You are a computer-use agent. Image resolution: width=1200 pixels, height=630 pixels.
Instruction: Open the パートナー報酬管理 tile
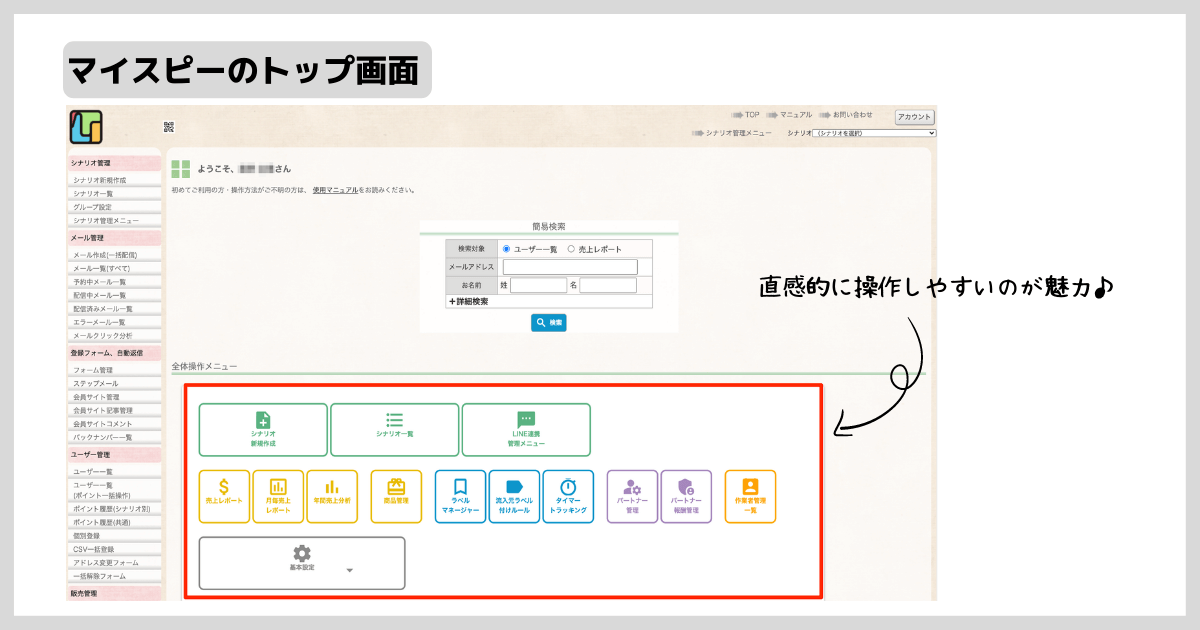(x=686, y=496)
